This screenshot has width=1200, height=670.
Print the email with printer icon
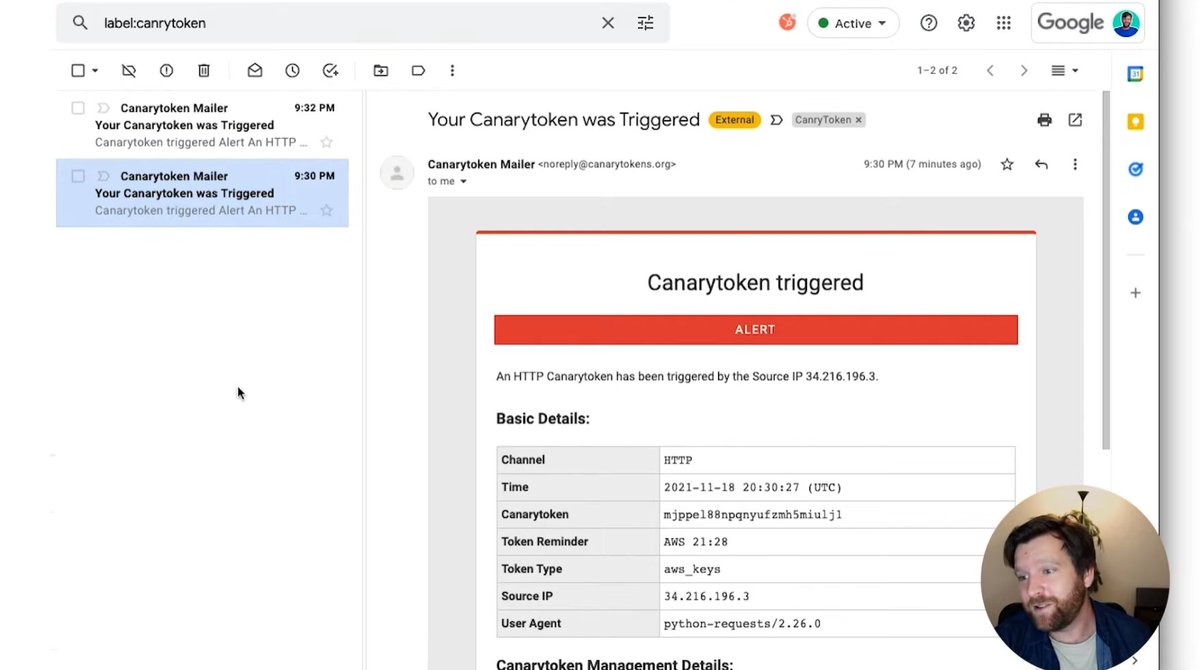pyautogui.click(x=1044, y=120)
